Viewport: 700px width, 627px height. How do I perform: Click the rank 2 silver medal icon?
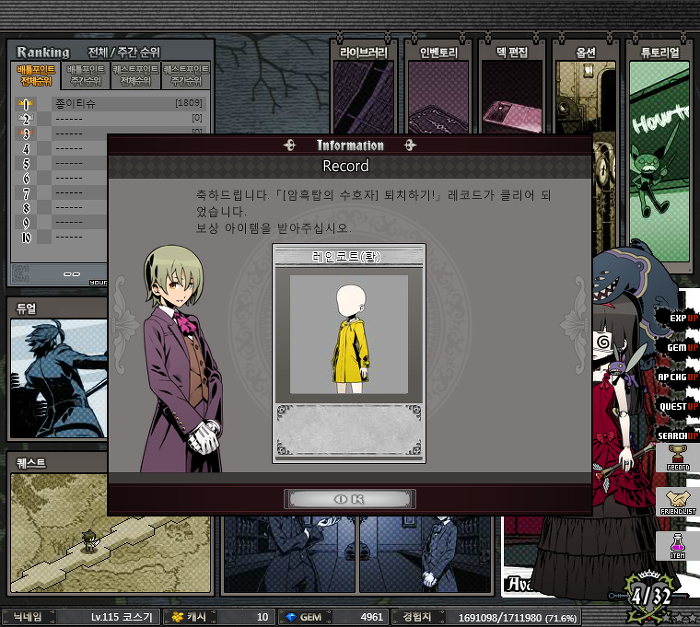click(25, 119)
